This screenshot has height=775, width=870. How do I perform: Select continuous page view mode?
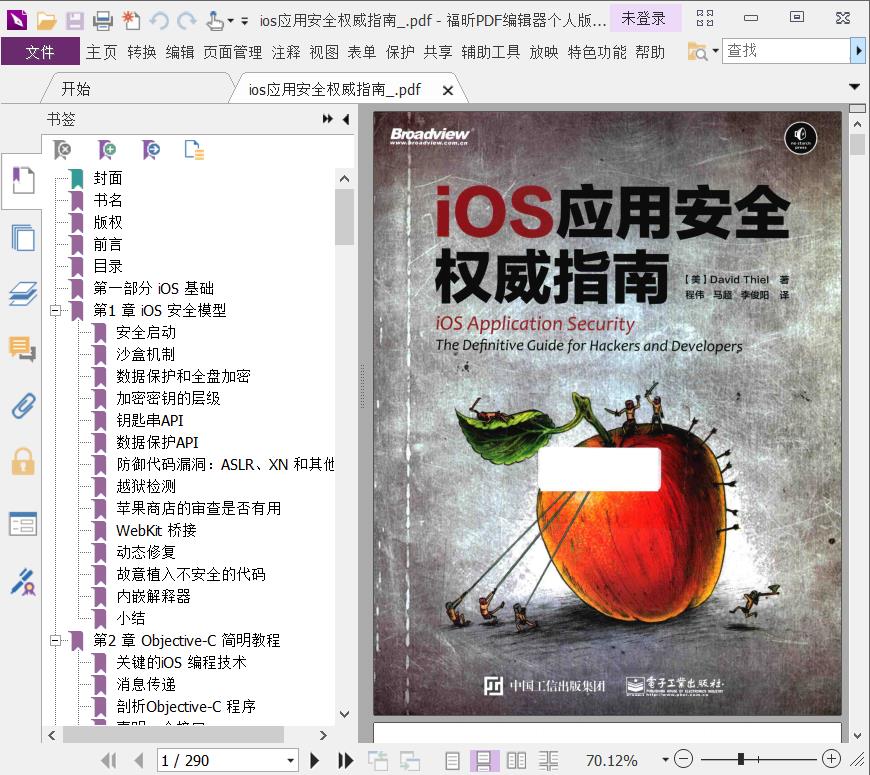(483, 761)
